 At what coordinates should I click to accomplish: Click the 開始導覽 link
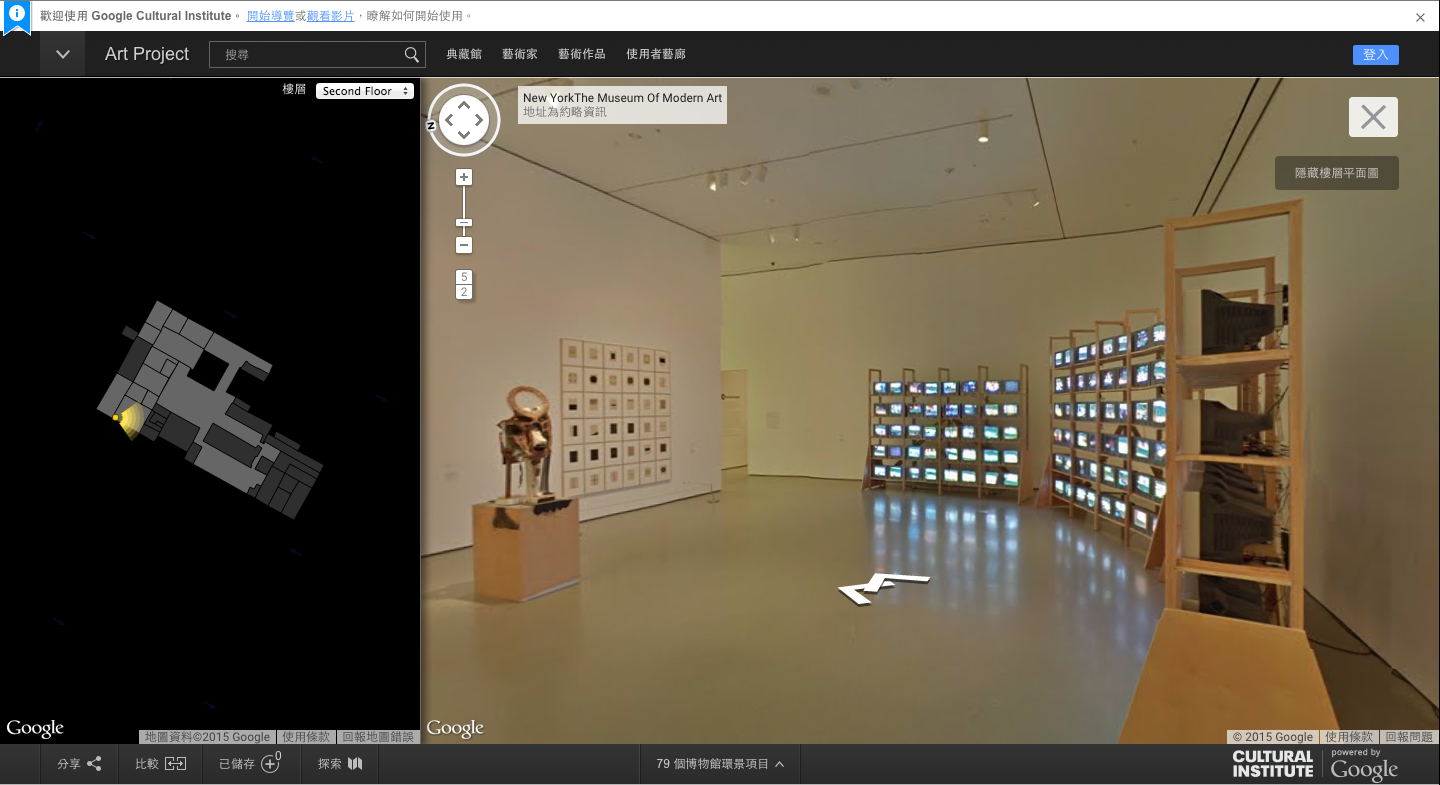270,16
